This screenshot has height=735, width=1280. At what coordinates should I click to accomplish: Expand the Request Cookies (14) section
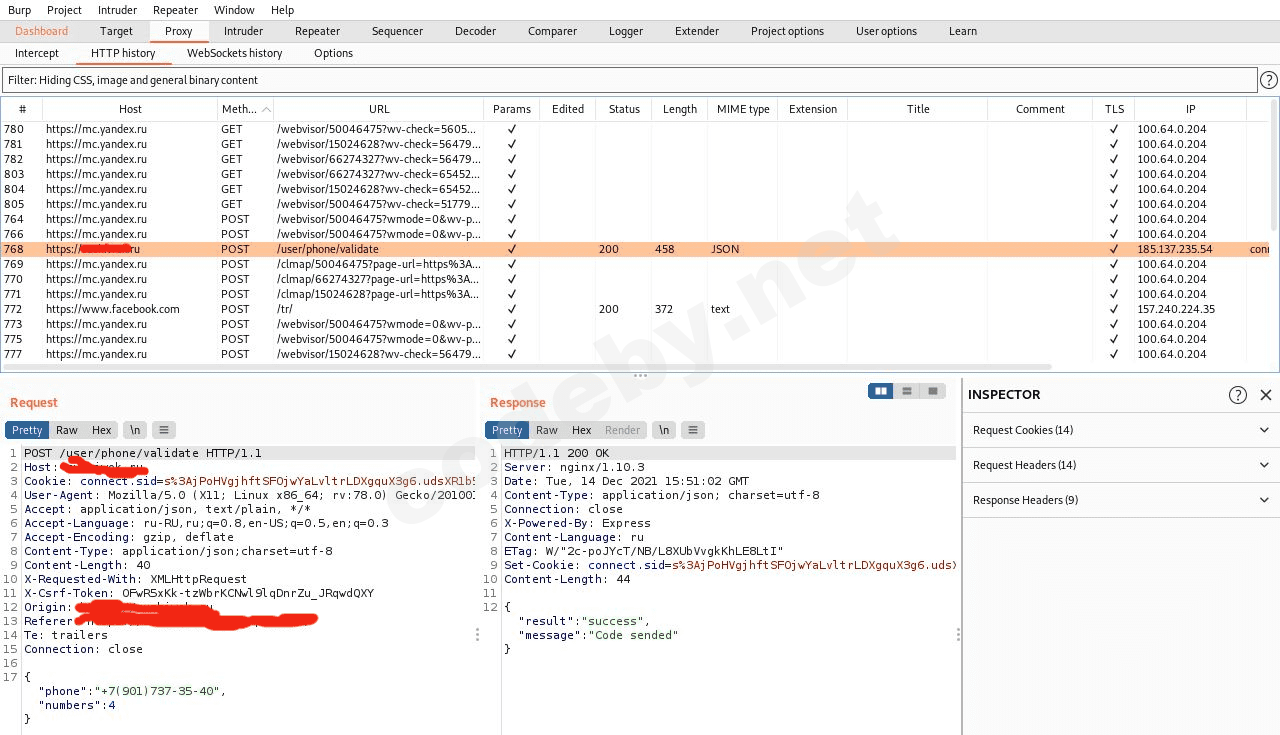[1120, 430]
